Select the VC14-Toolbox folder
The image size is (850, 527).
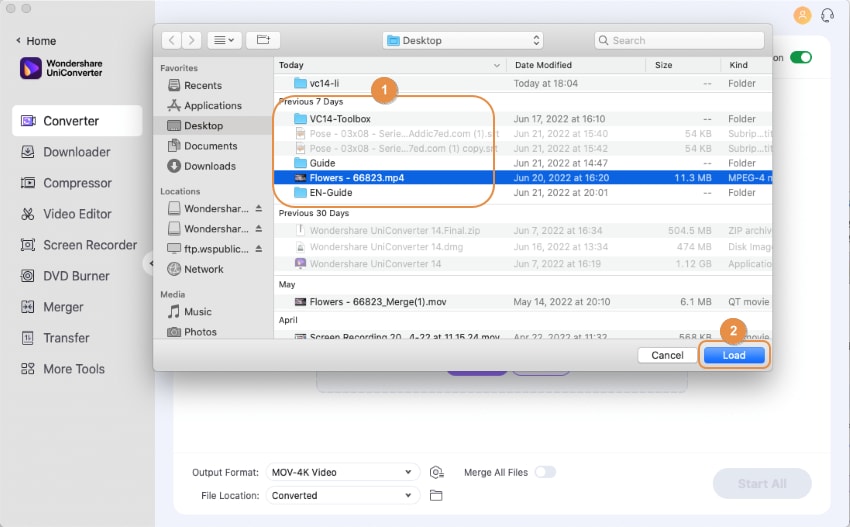point(523,119)
